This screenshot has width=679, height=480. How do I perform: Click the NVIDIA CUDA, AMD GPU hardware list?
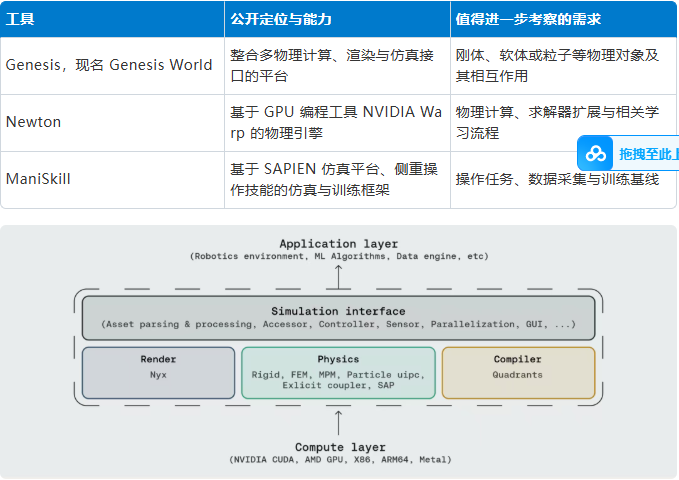(x=340, y=460)
